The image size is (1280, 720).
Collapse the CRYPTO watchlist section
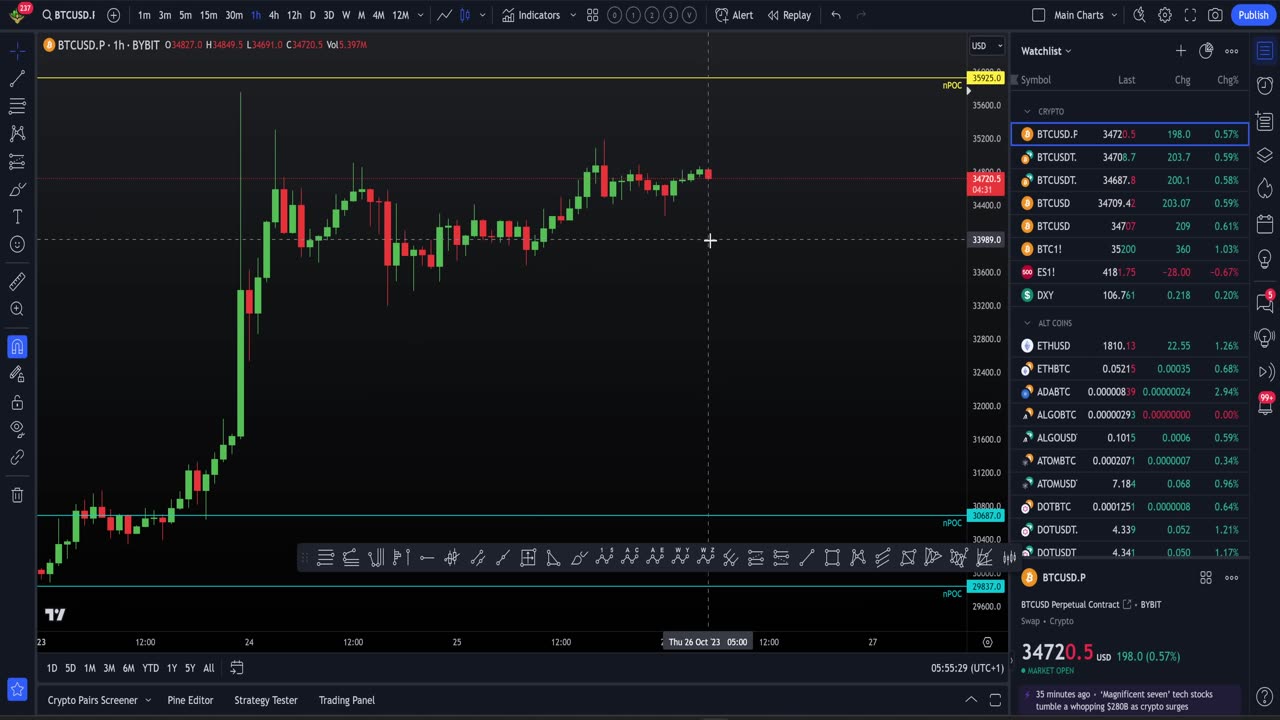pyautogui.click(x=1027, y=111)
